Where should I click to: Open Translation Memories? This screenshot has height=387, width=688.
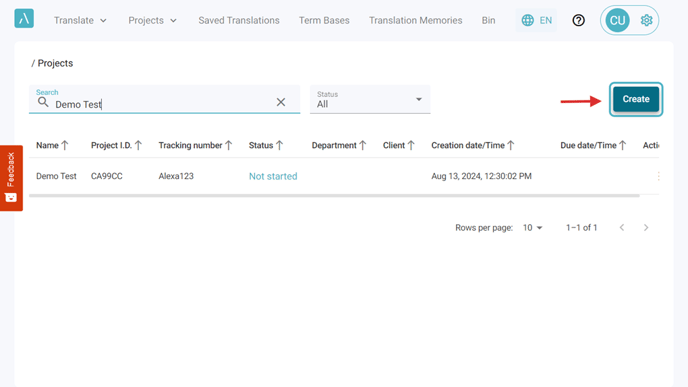pos(416,20)
